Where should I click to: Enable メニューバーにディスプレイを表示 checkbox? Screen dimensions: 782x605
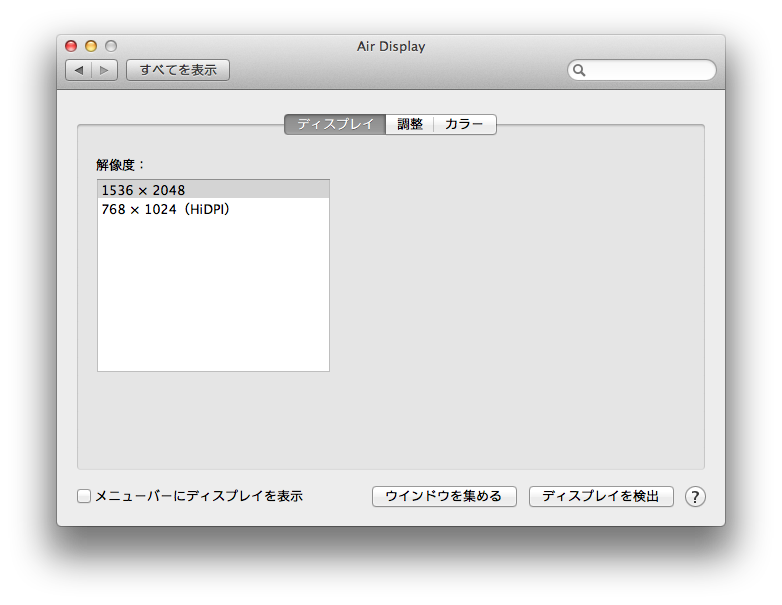coord(84,496)
